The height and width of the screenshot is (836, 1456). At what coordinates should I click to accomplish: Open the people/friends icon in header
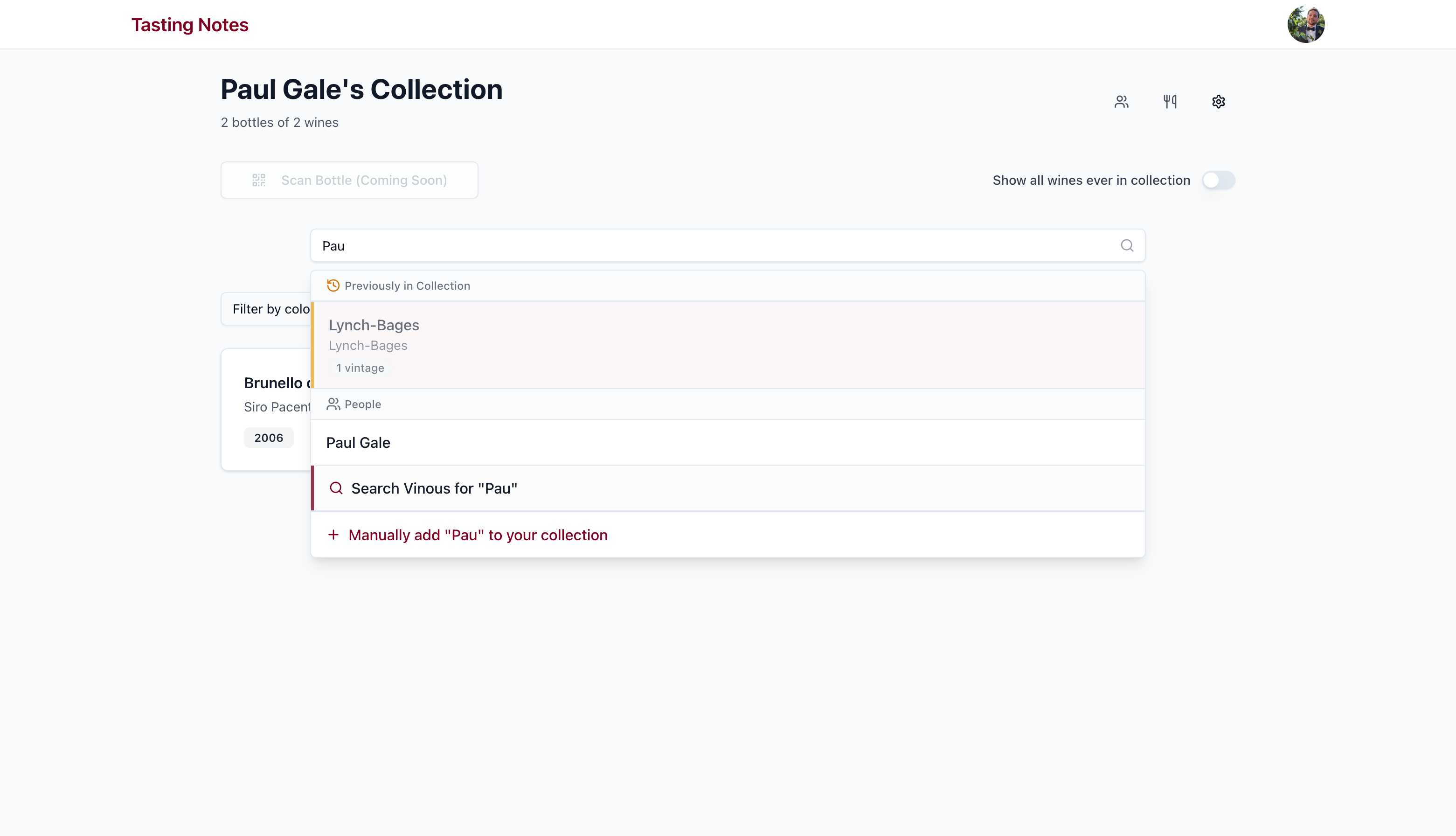click(x=1122, y=102)
